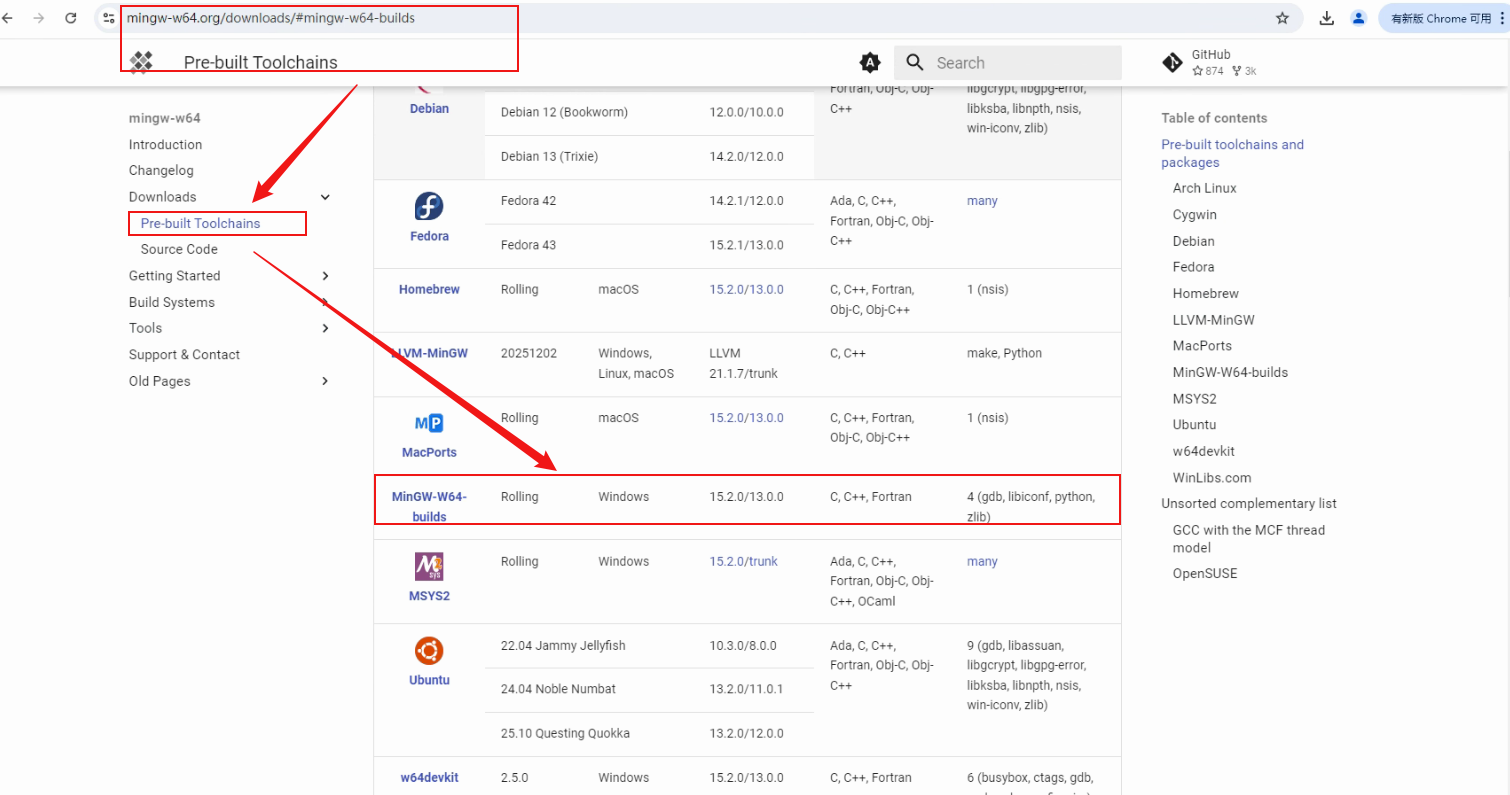The width and height of the screenshot is (1510, 795).
Task: Jump to MacPorts in table of contents
Action: 1202,346
